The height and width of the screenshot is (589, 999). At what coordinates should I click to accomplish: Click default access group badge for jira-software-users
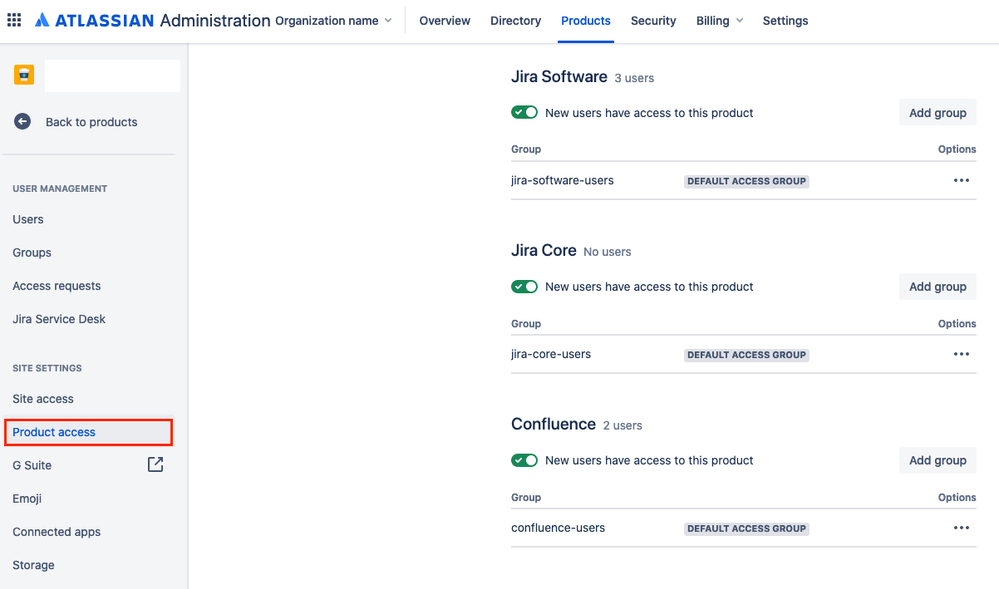click(x=747, y=181)
